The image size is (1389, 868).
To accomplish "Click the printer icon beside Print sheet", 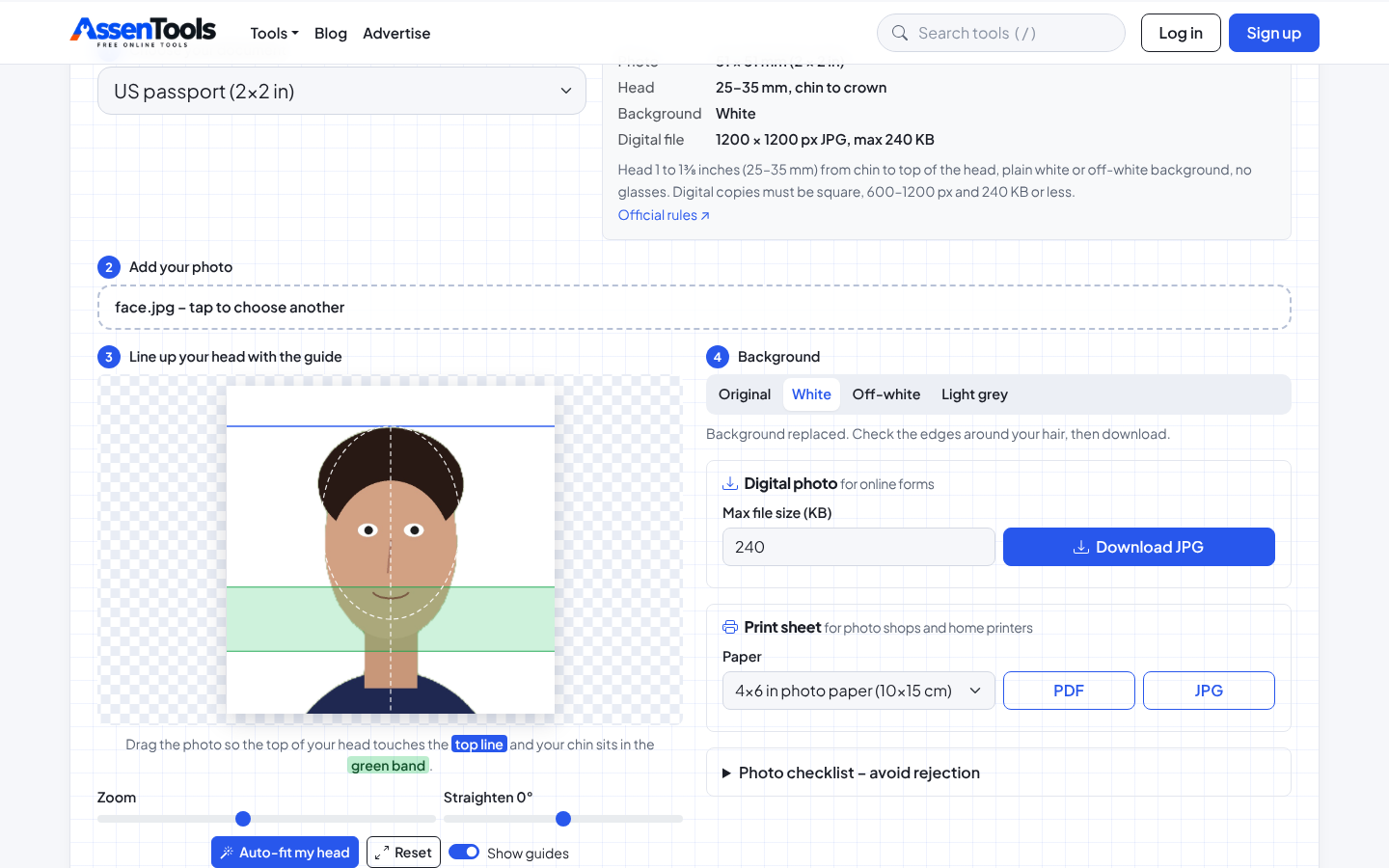I will pos(730,627).
